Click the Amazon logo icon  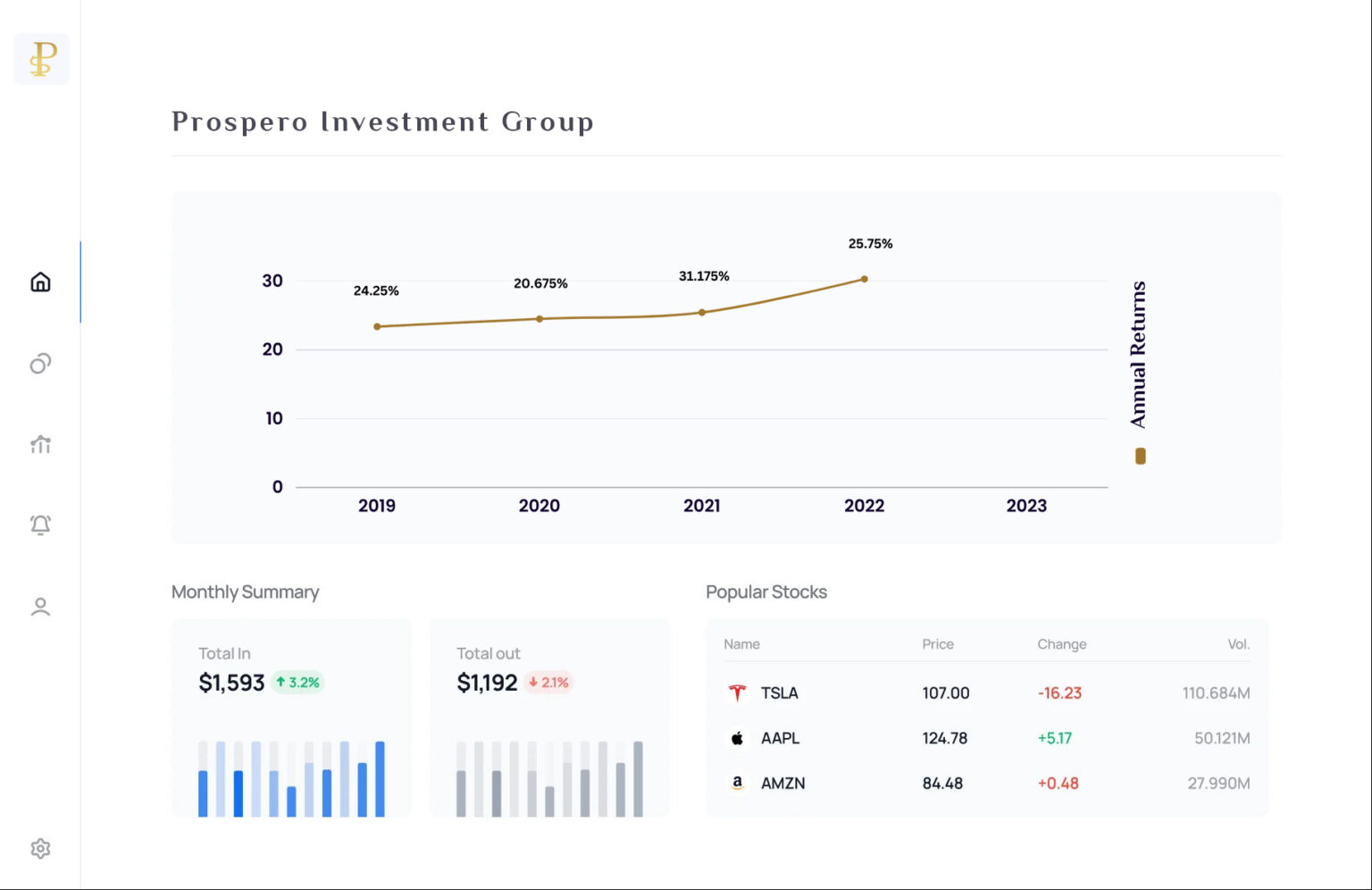737,783
